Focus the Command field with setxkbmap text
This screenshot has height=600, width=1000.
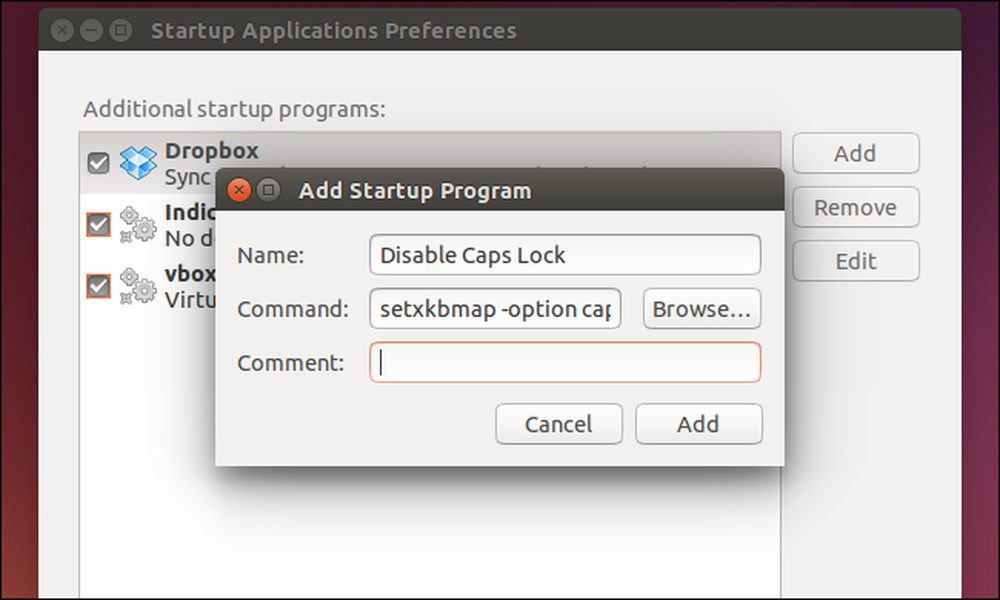tap(495, 309)
